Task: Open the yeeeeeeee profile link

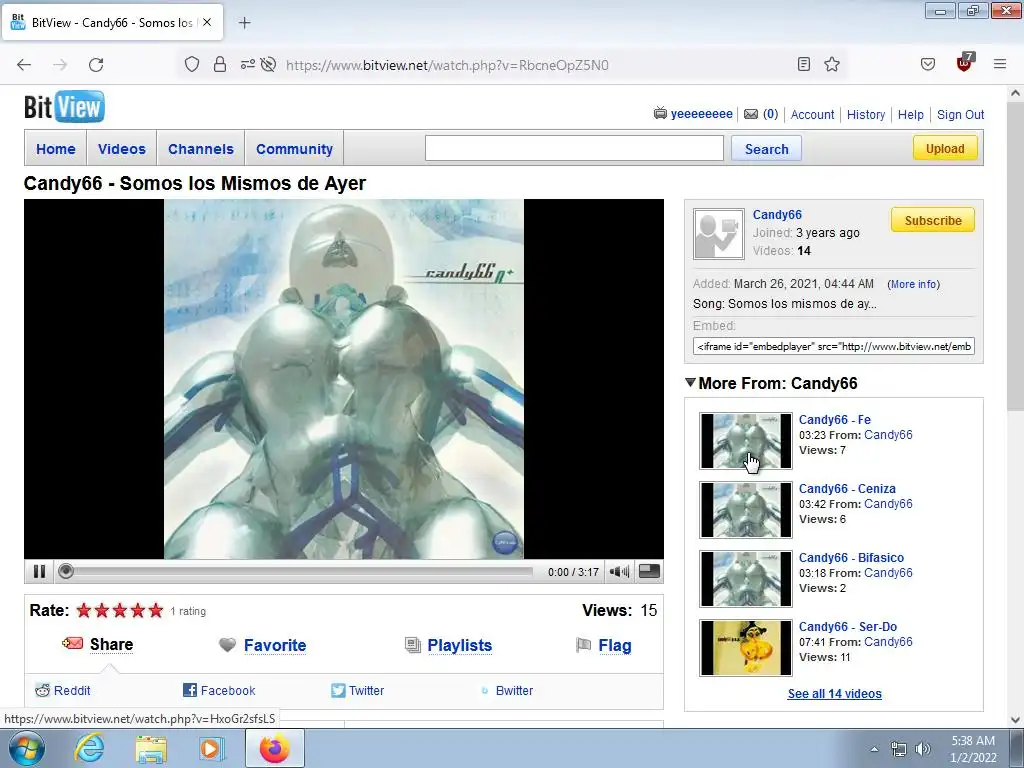Action: pos(701,114)
